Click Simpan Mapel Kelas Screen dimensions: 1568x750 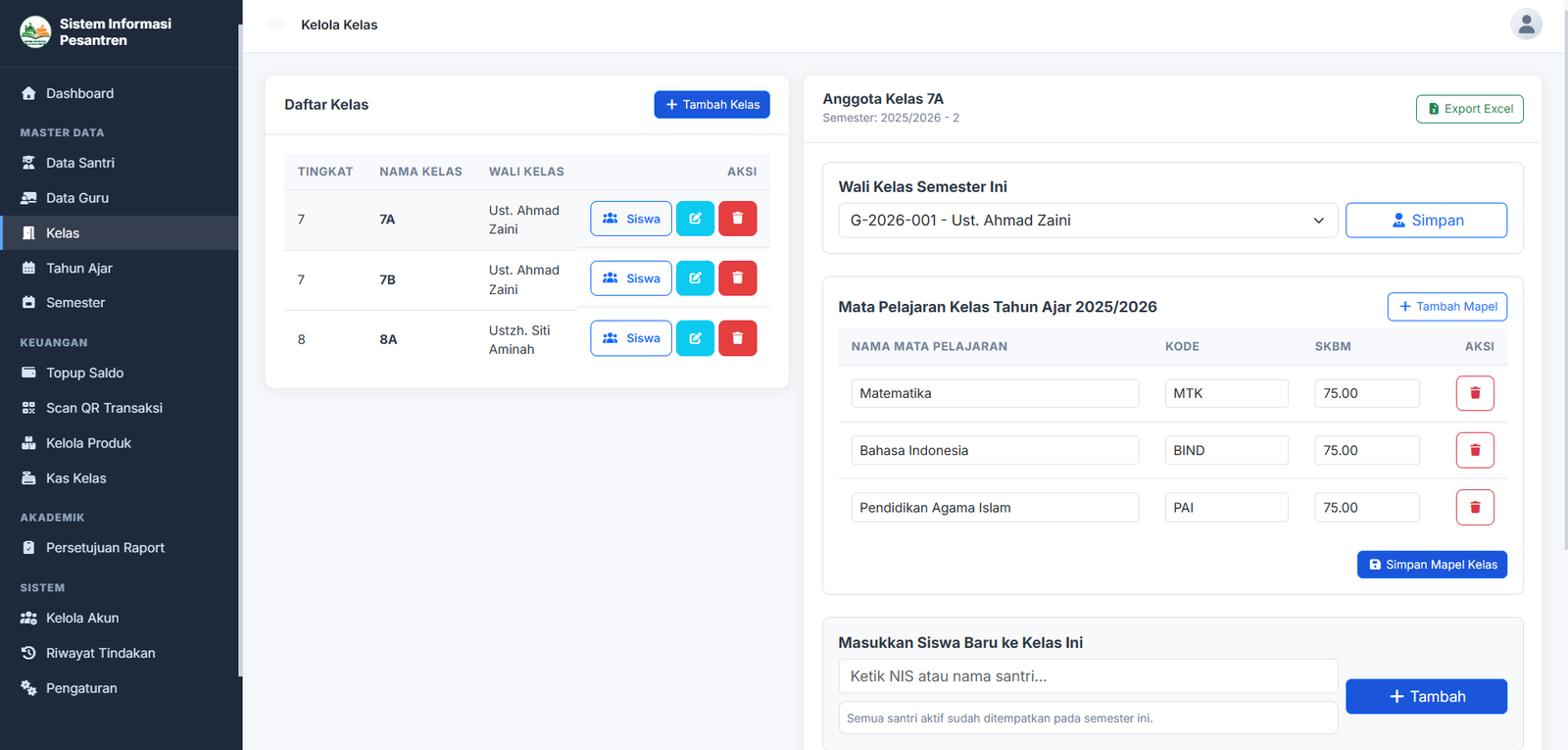coord(1432,565)
